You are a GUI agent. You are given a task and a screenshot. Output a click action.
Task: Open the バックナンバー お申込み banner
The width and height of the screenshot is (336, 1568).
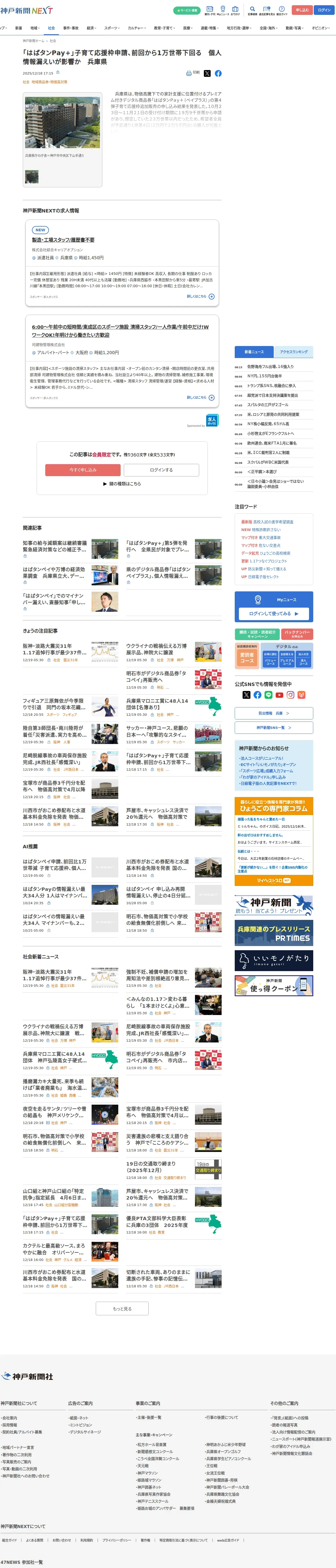(298, 634)
